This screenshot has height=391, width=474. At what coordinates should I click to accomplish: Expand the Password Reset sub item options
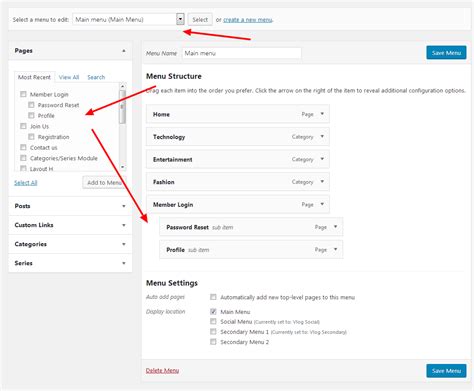pos(335,227)
